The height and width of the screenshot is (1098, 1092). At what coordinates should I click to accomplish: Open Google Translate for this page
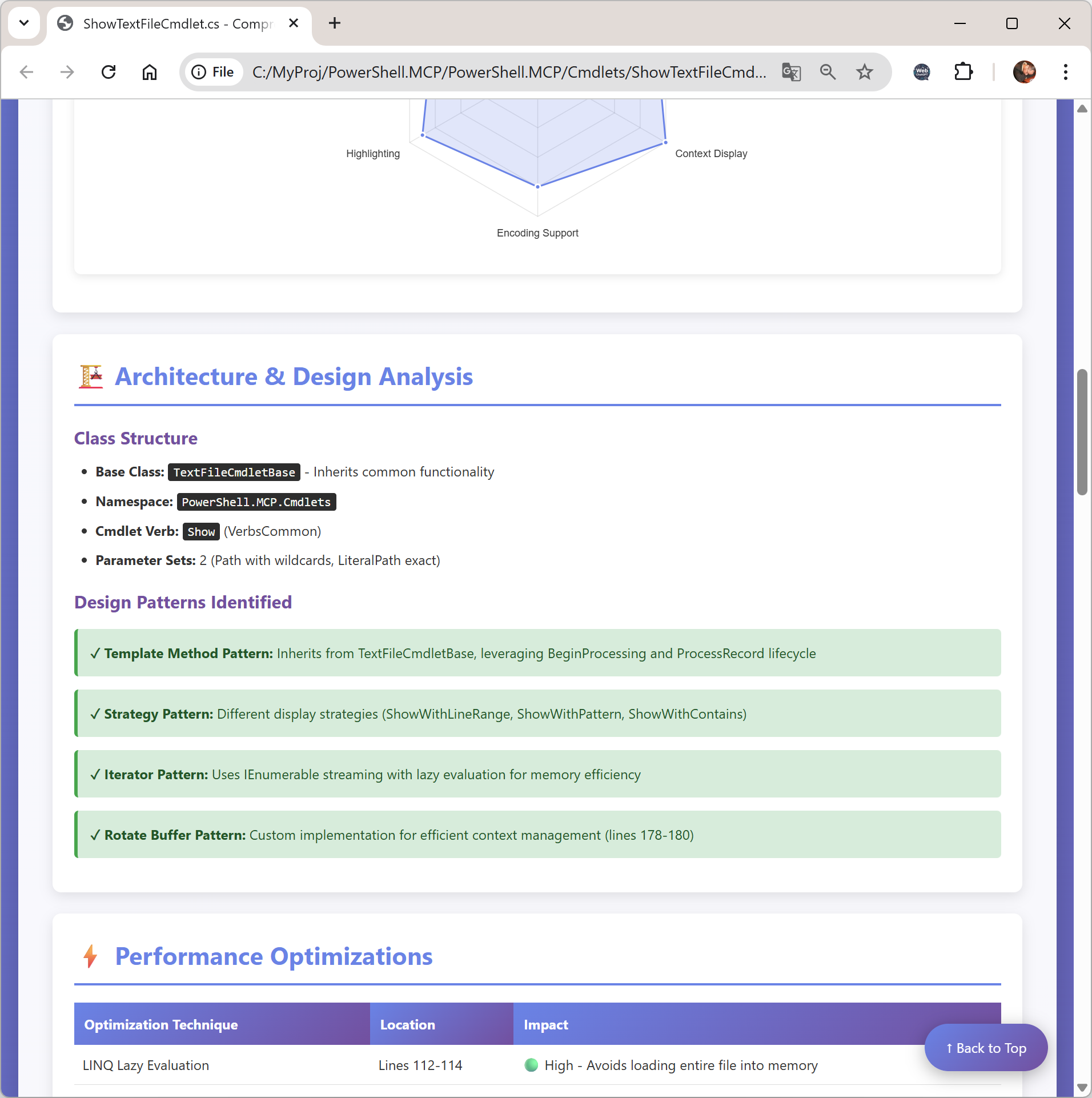point(792,72)
